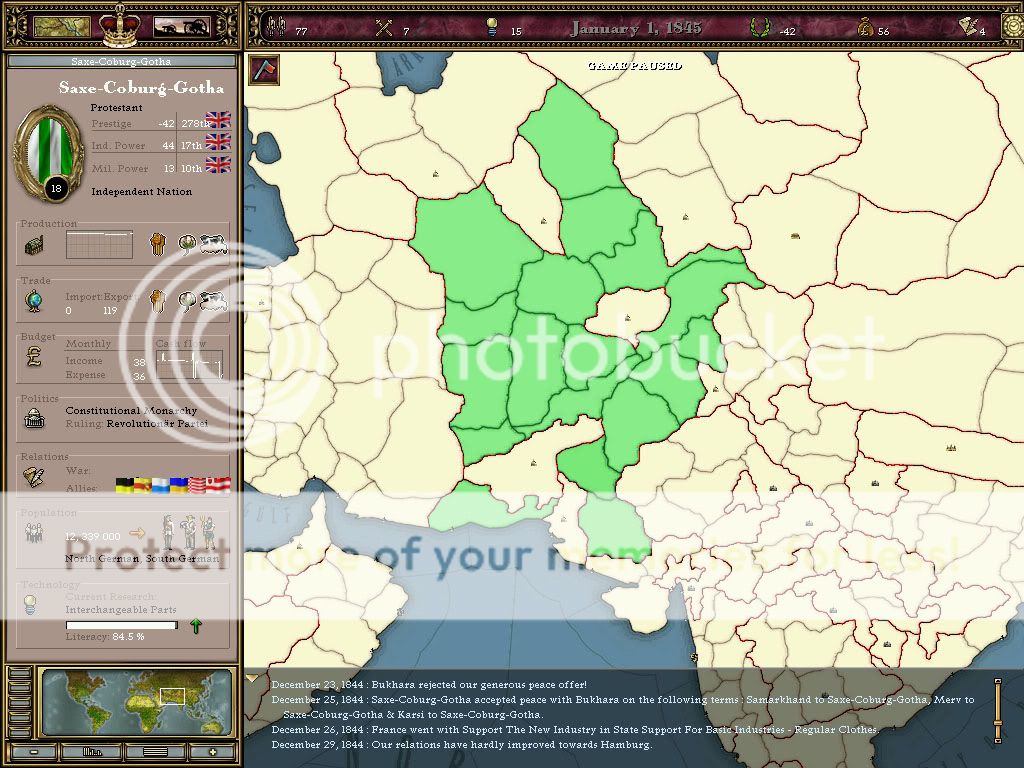Image resolution: width=1024 pixels, height=768 pixels.
Task: Switch to the terrain map view tab
Action: (61, 27)
